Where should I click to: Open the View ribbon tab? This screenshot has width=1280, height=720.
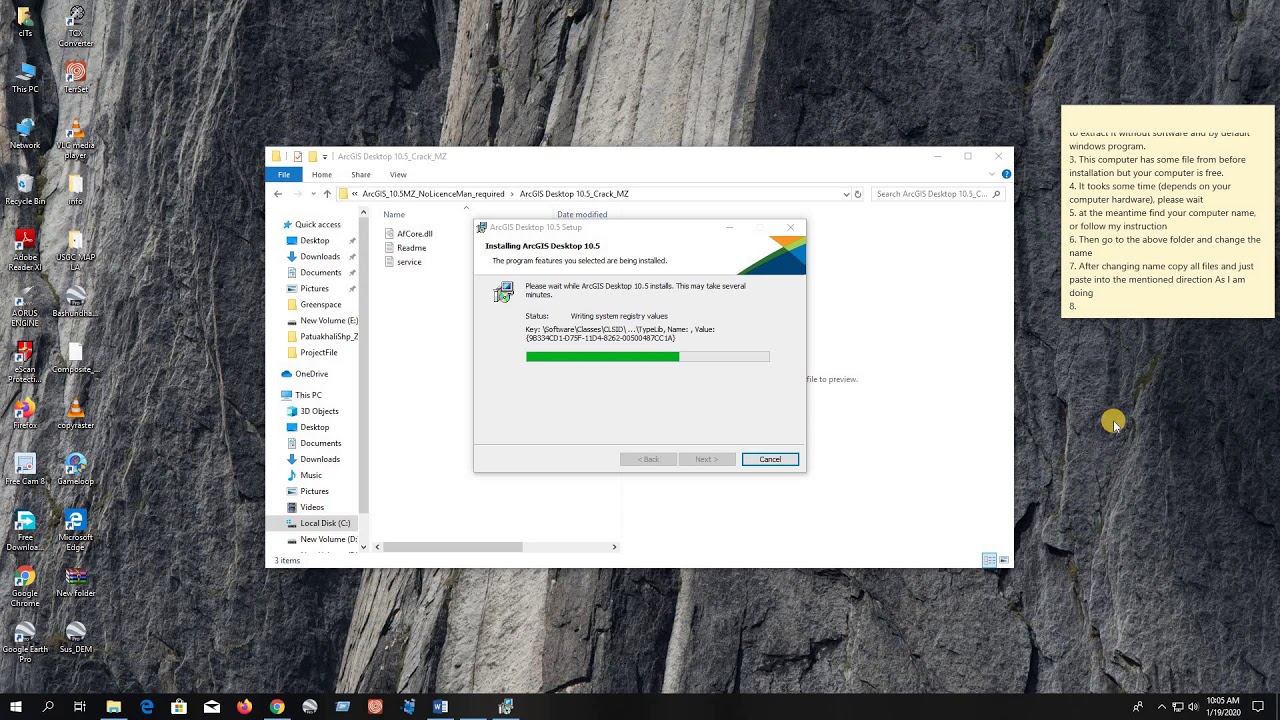pyautogui.click(x=398, y=174)
